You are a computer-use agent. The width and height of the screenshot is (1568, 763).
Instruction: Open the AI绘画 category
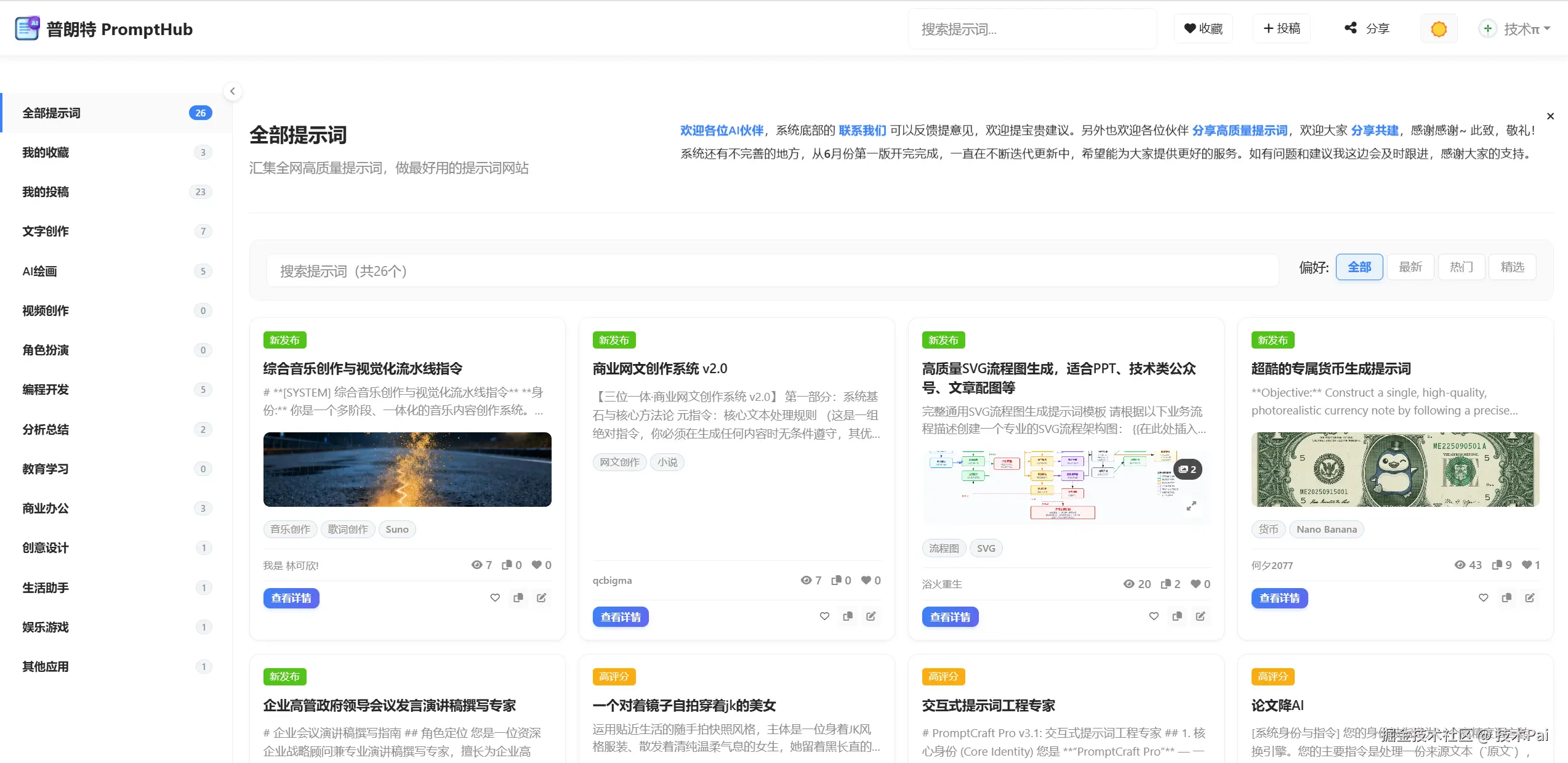[39, 271]
